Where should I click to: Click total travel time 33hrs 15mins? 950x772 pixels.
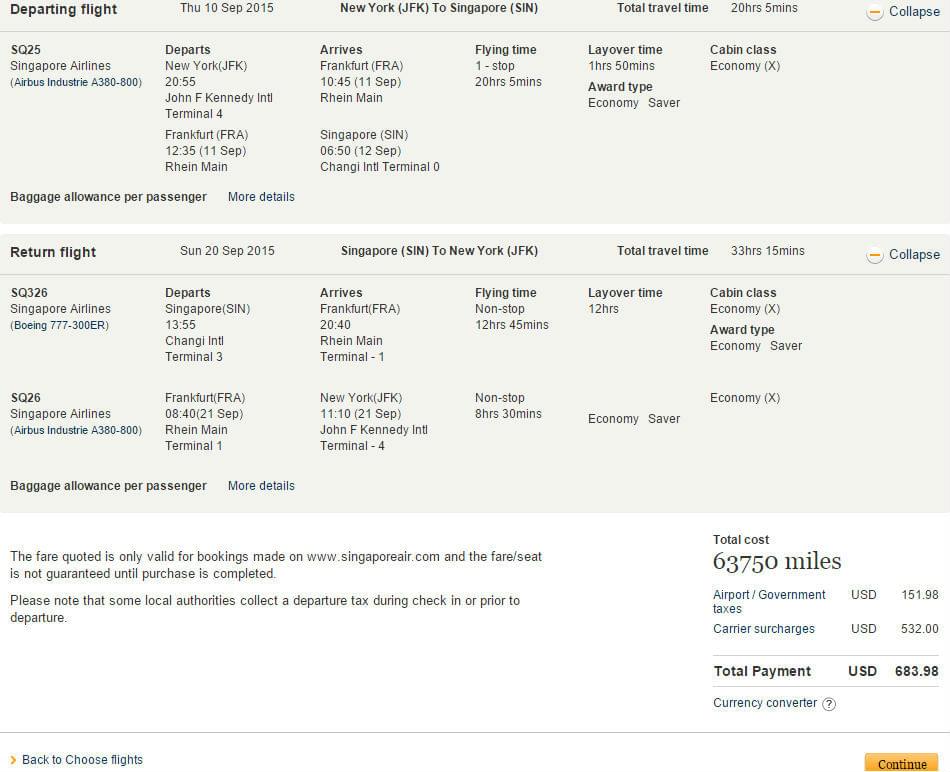tap(768, 251)
